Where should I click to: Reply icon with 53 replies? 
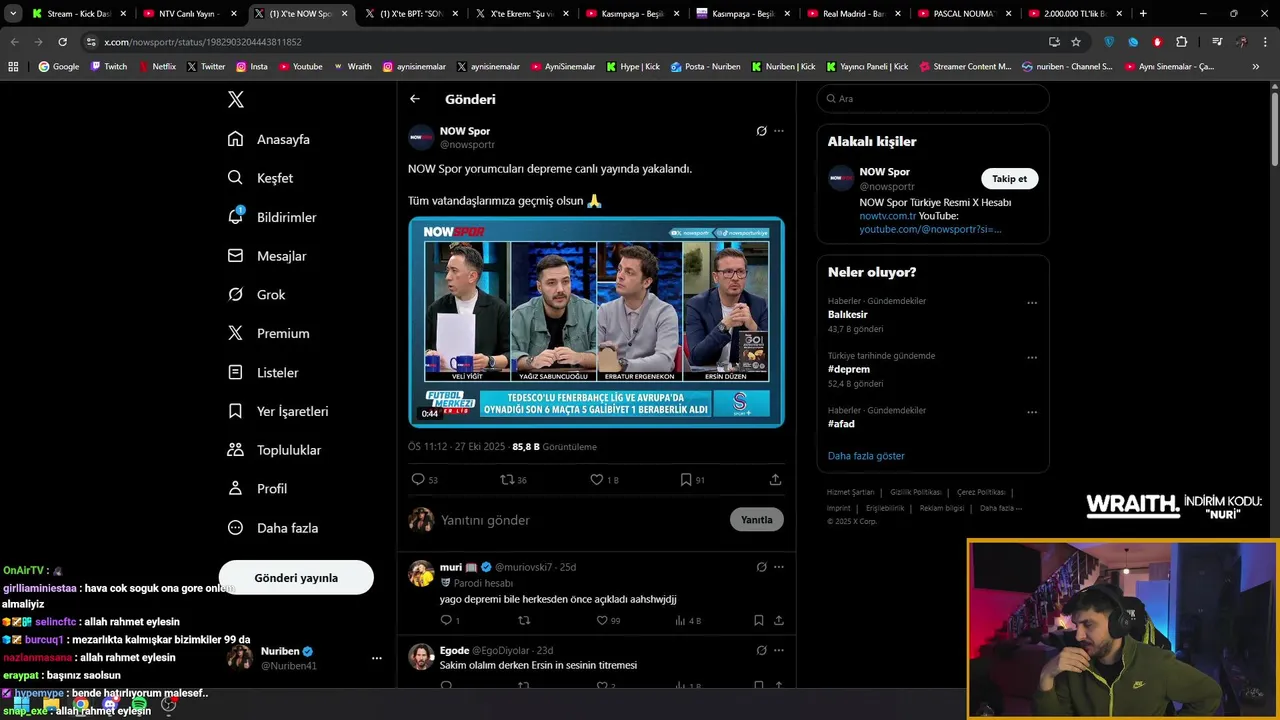(418, 480)
